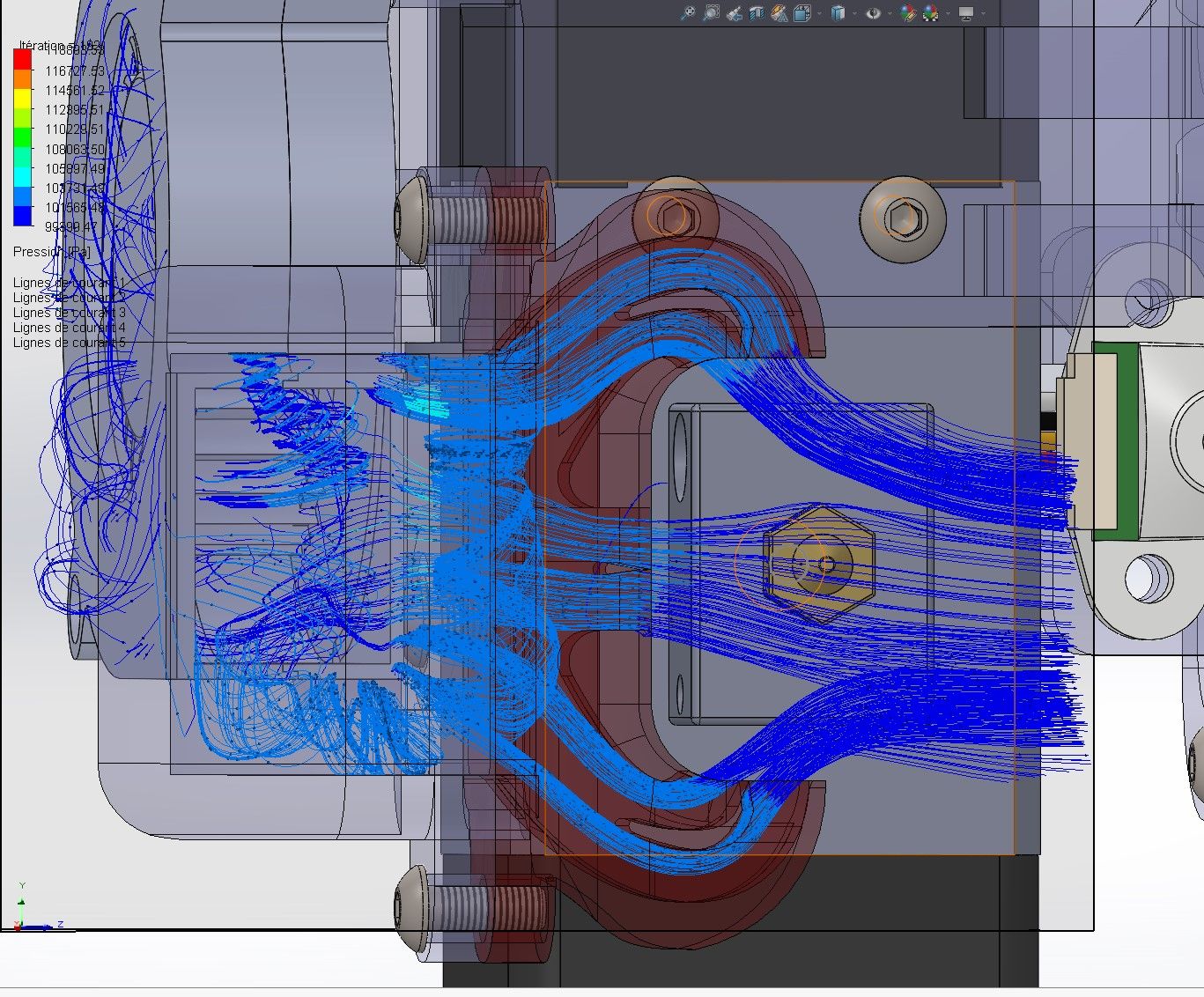Pick the red swatch in pressure legend

pos(23,58)
